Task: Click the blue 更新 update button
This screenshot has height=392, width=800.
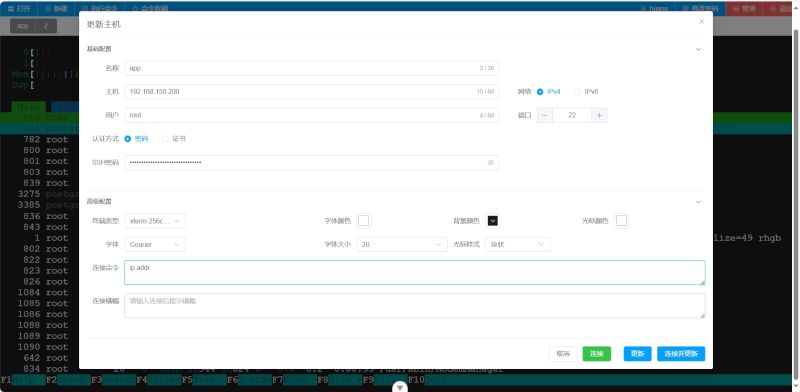Action: 637,354
